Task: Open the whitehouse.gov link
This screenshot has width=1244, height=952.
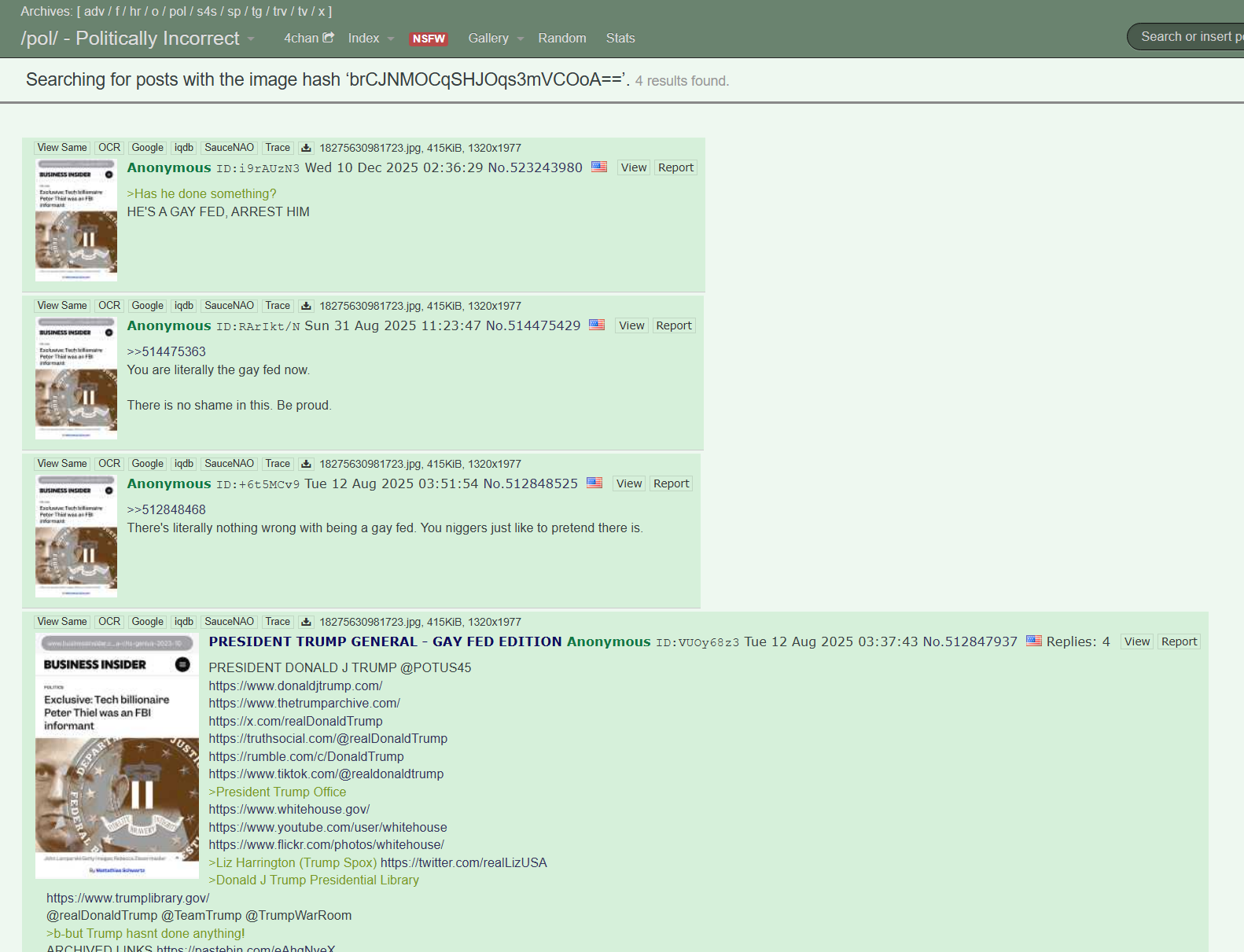Action: click(289, 809)
